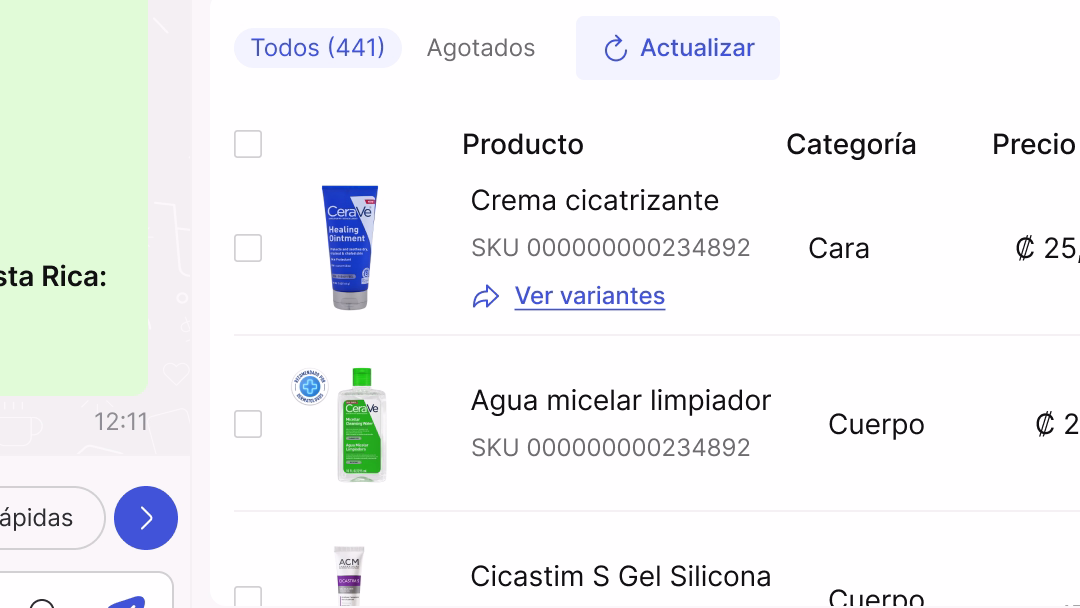Click the Actualizar button label
The height and width of the screenshot is (608, 1080).
697,48
